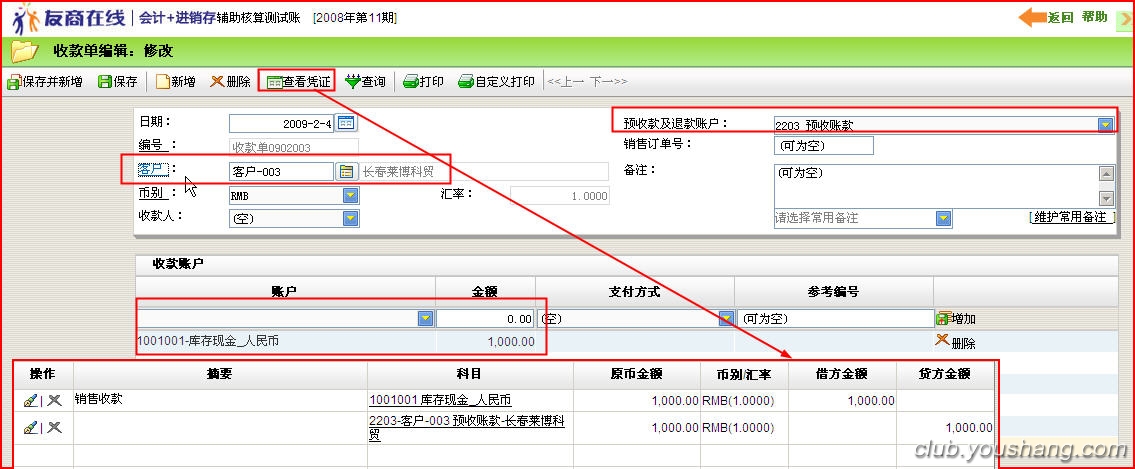Image resolution: width=1135 pixels, height=469 pixels.
Task: Go to next record 下一
Action: pos(608,82)
